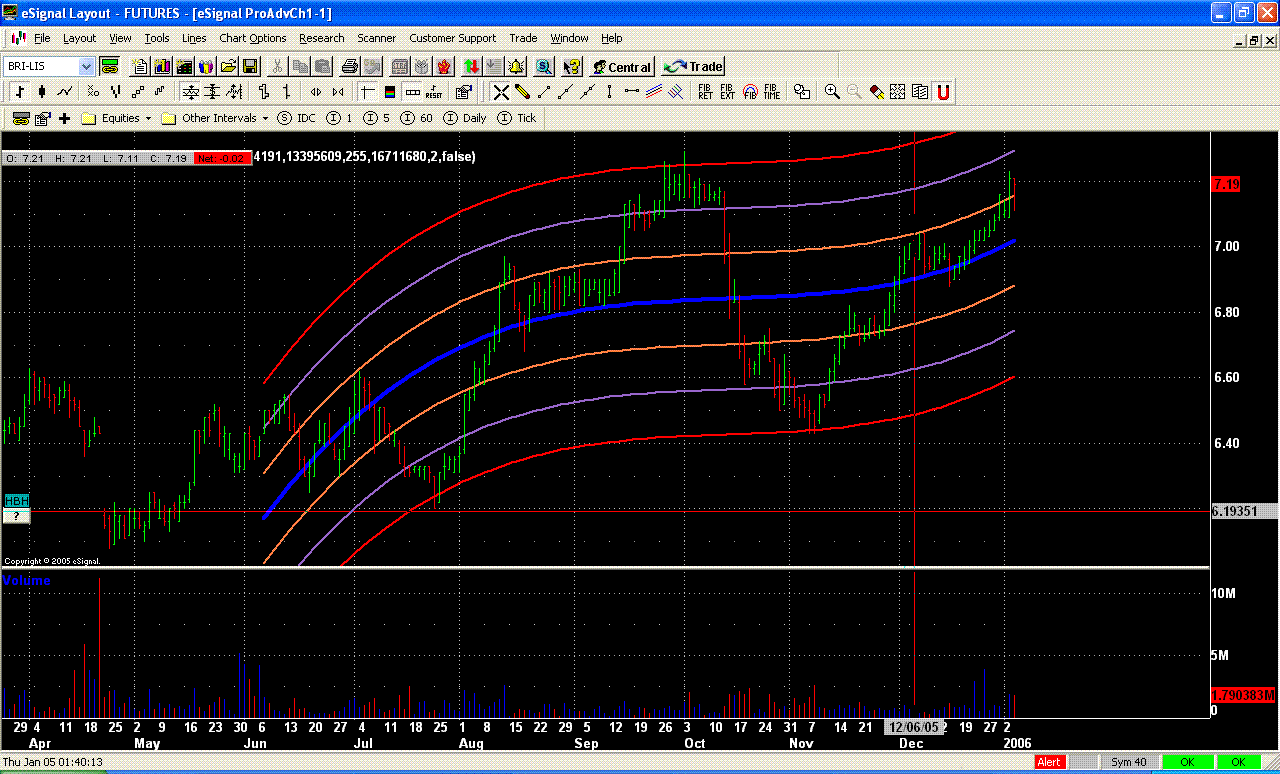Viewport: 1280px width, 774px height.
Task: Click the FIB TIME tool icon
Action: click(x=771, y=92)
